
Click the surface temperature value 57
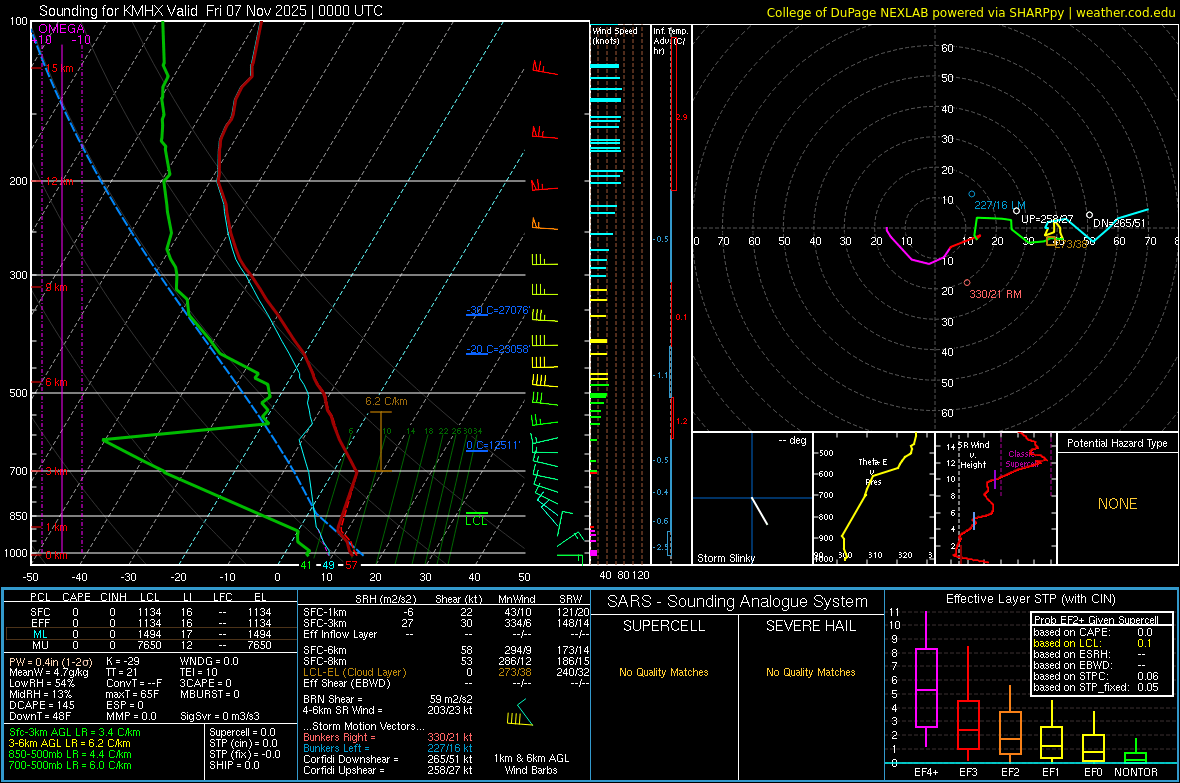pos(351,565)
